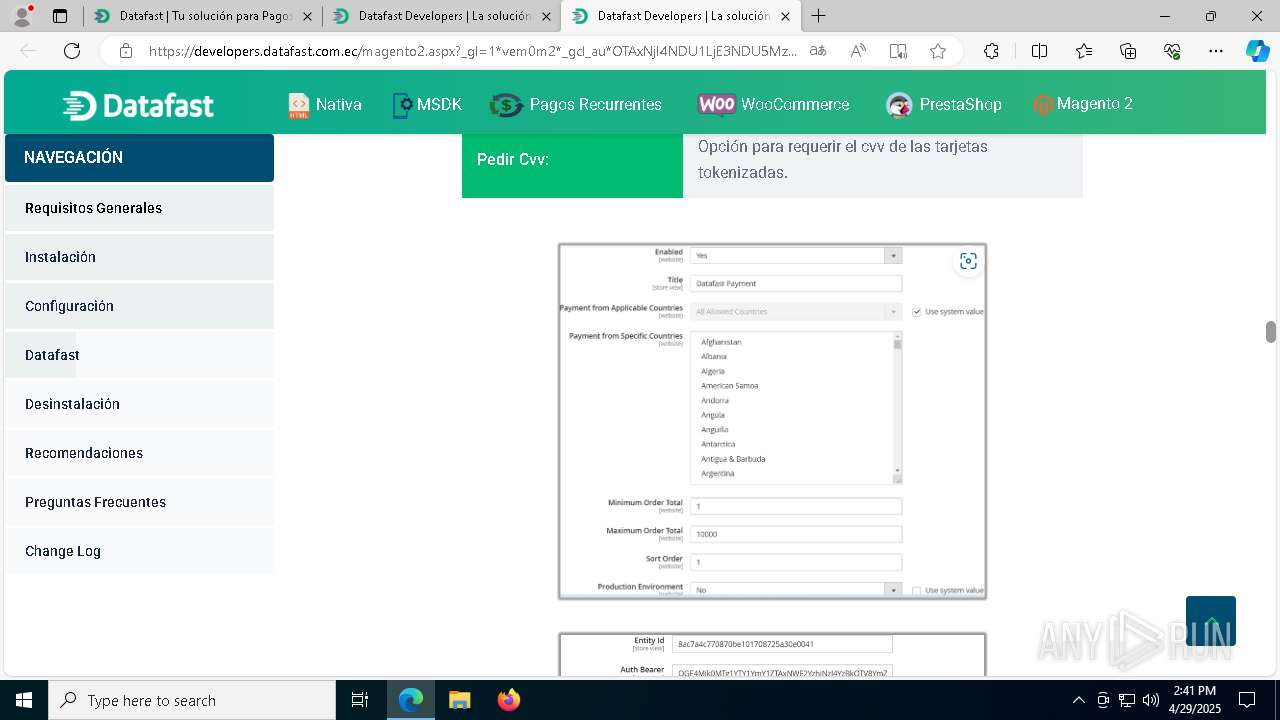Go to Recomendaciones in navigation
The width and height of the screenshot is (1280, 720).
tap(139, 453)
